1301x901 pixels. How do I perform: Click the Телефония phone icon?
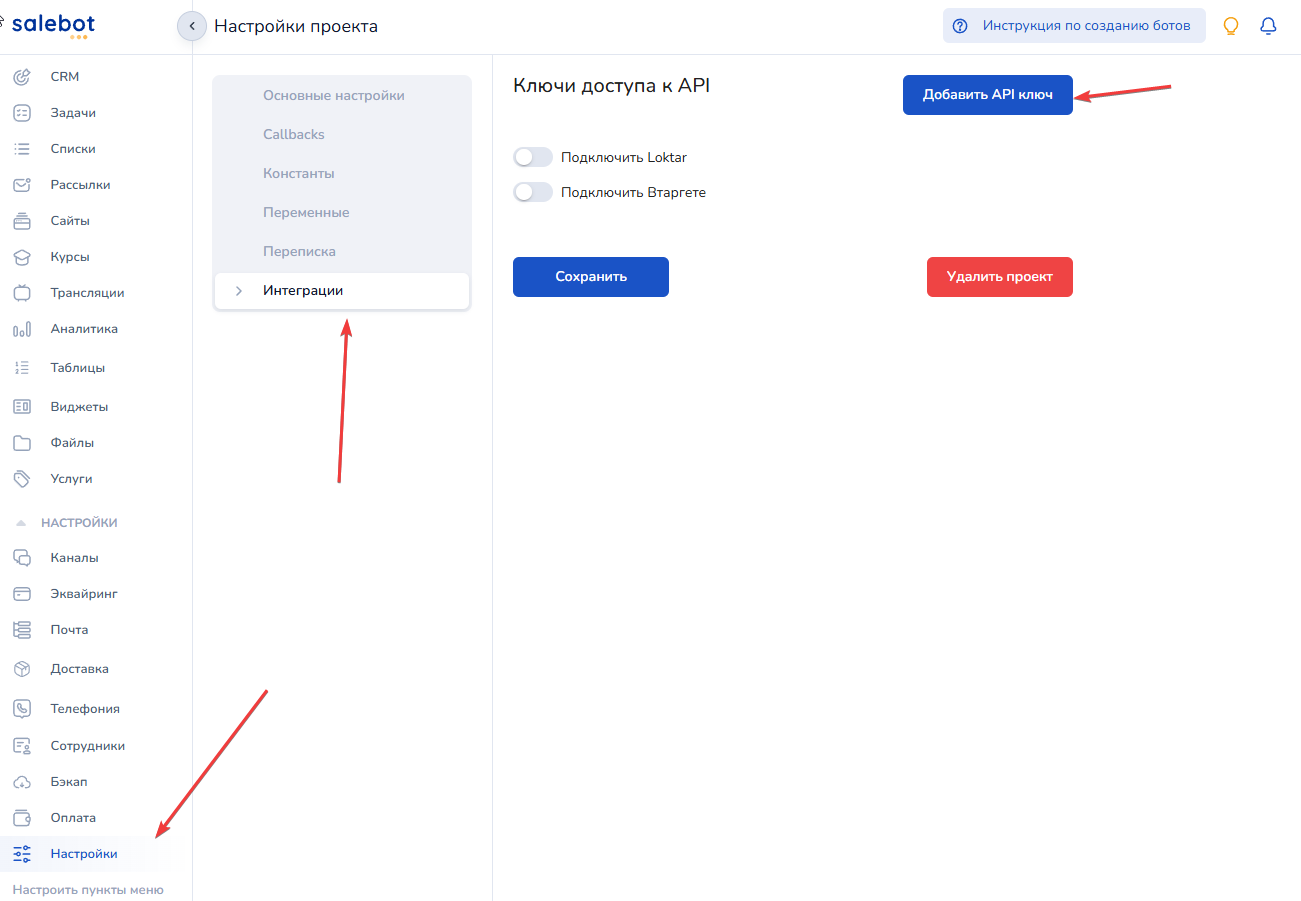(21, 708)
